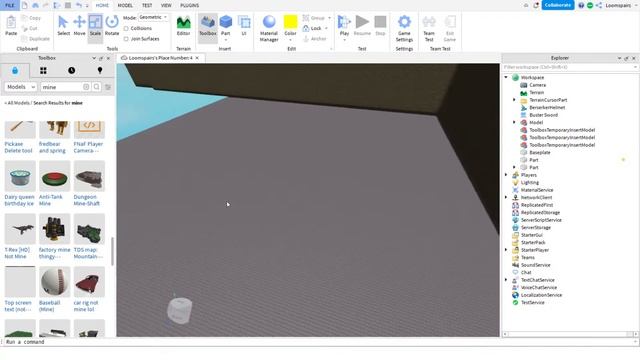Expand the TerrainCursorPart node

[514, 100]
